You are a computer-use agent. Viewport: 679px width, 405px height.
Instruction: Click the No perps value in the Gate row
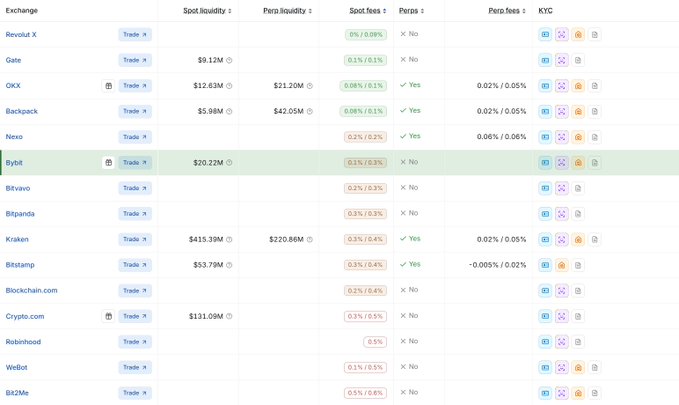click(x=409, y=60)
